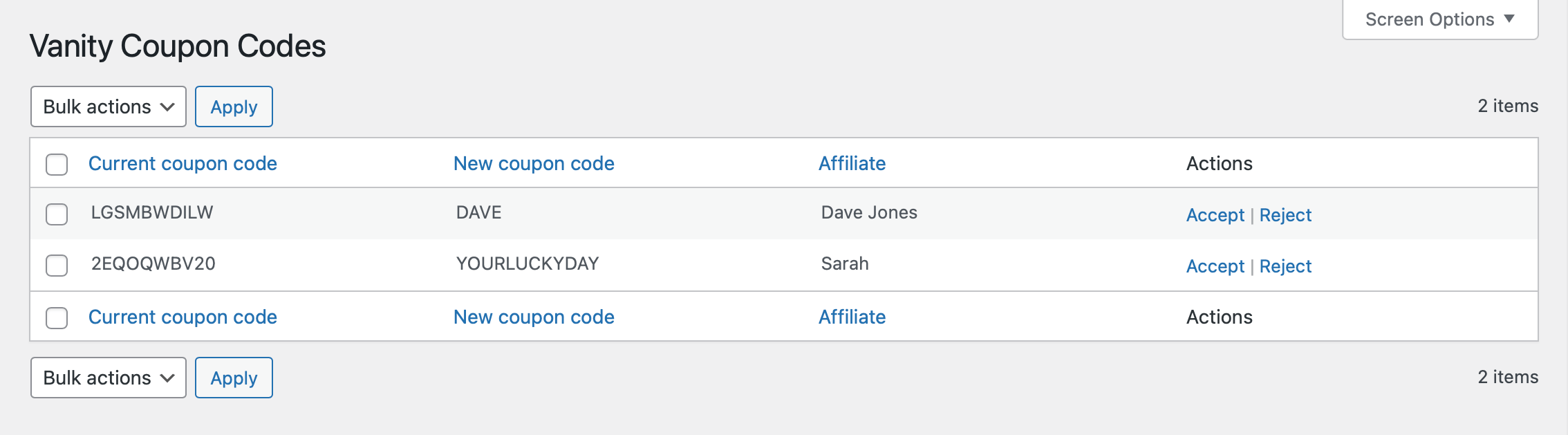This screenshot has height=435, width=1568.
Task: Accept the YOURLUCKYDAY coupon request
Action: [x=1215, y=266]
